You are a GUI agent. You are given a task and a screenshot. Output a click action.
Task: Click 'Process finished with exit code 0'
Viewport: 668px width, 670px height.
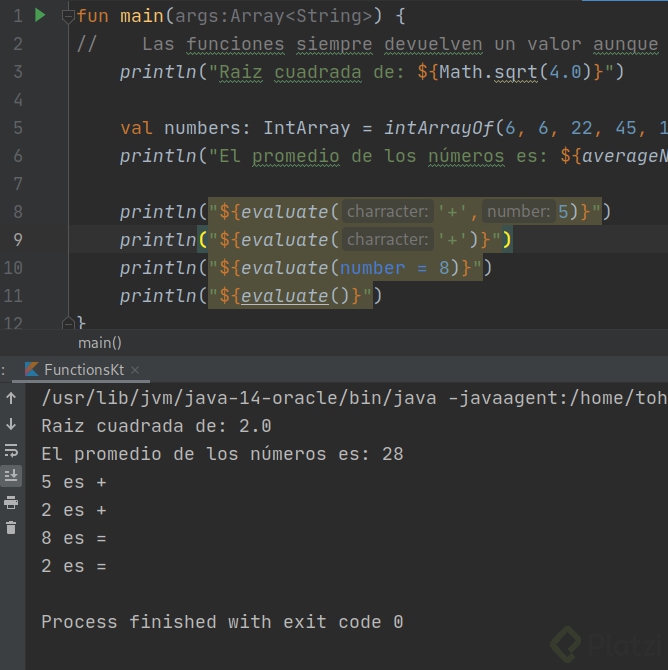[222, 622]
